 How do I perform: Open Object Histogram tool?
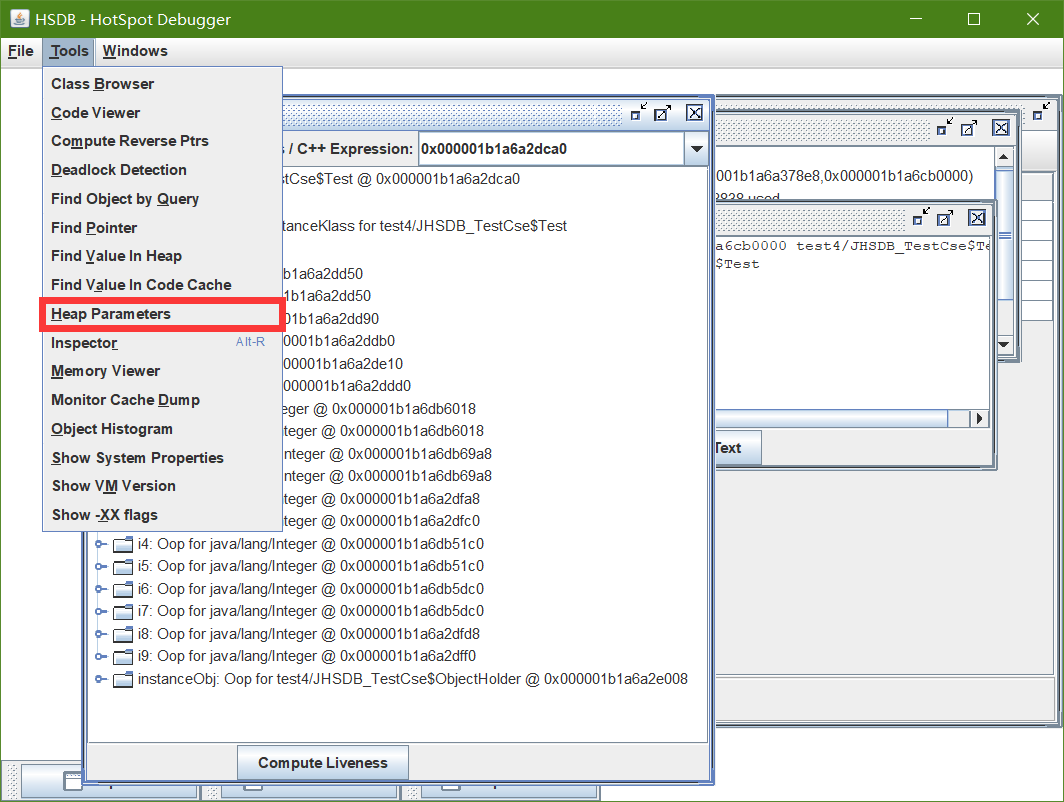tap(162, 429)
